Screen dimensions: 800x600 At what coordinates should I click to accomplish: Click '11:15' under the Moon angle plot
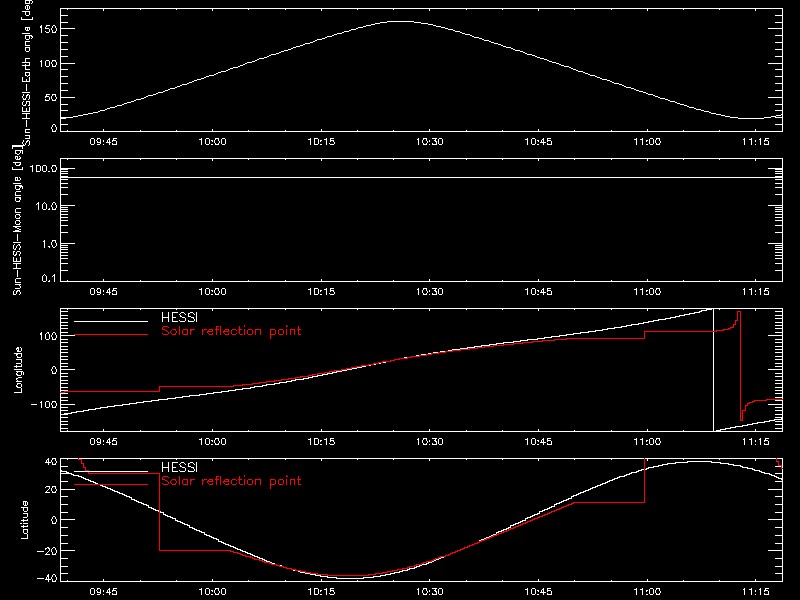click(756, 292)
